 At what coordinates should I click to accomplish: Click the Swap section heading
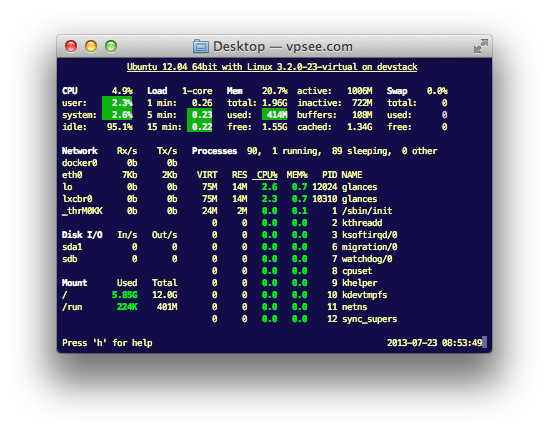[x=397, y=91]
